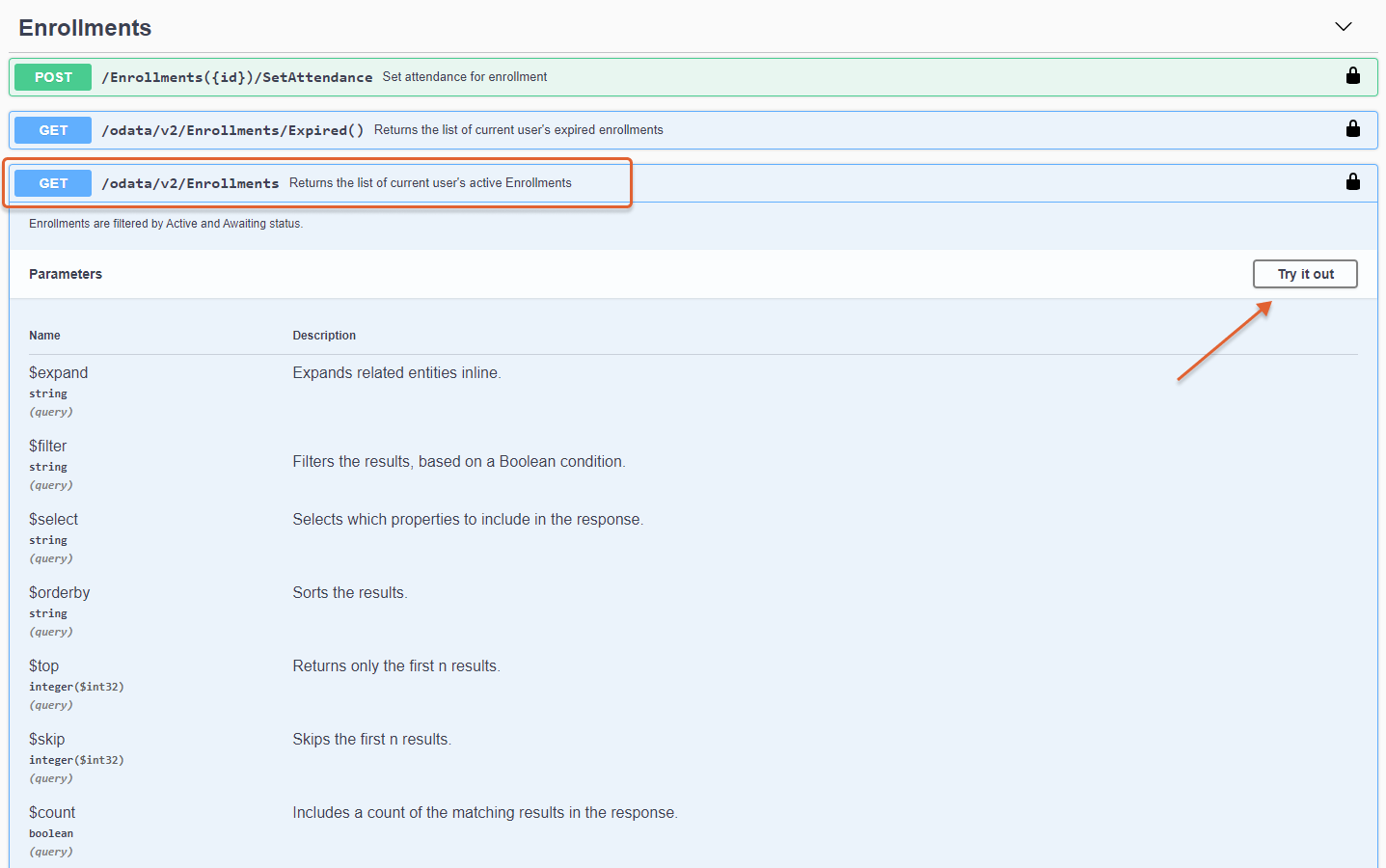The image size is (1386, 868).
Task: Click the Parameters heading
Action: tap(66, 274)
